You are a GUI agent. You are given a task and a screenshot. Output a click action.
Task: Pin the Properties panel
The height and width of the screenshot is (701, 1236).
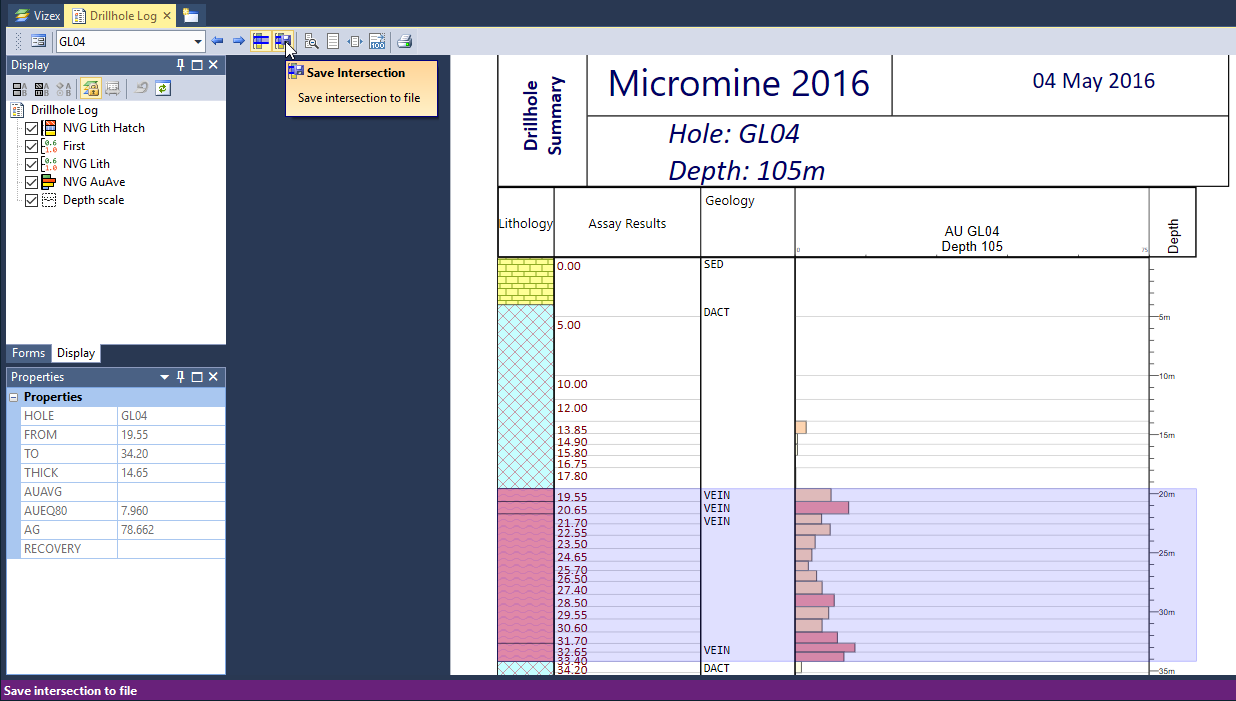click(x=181, y=377)
